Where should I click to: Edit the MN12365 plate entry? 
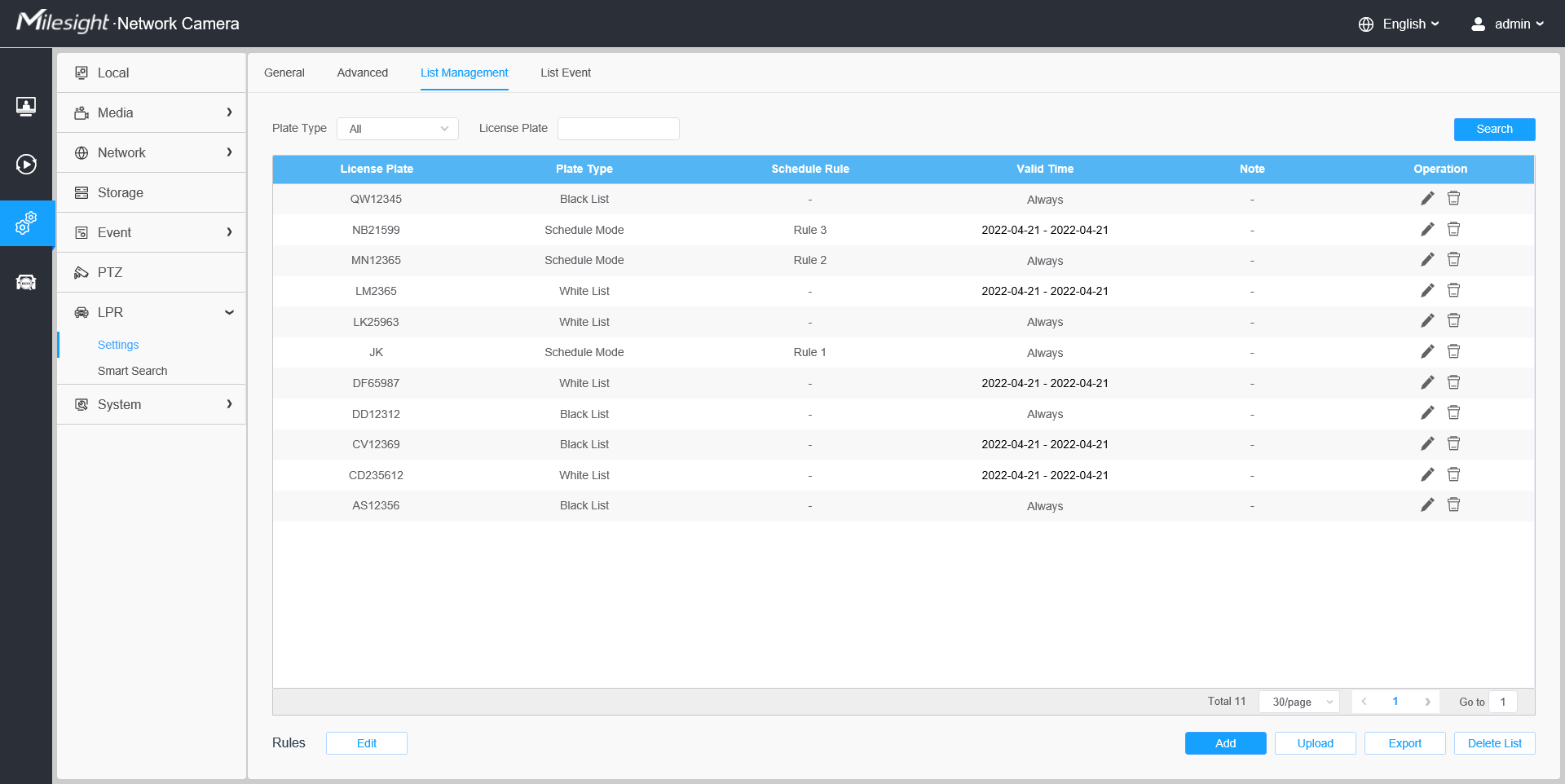point(1427,260)
